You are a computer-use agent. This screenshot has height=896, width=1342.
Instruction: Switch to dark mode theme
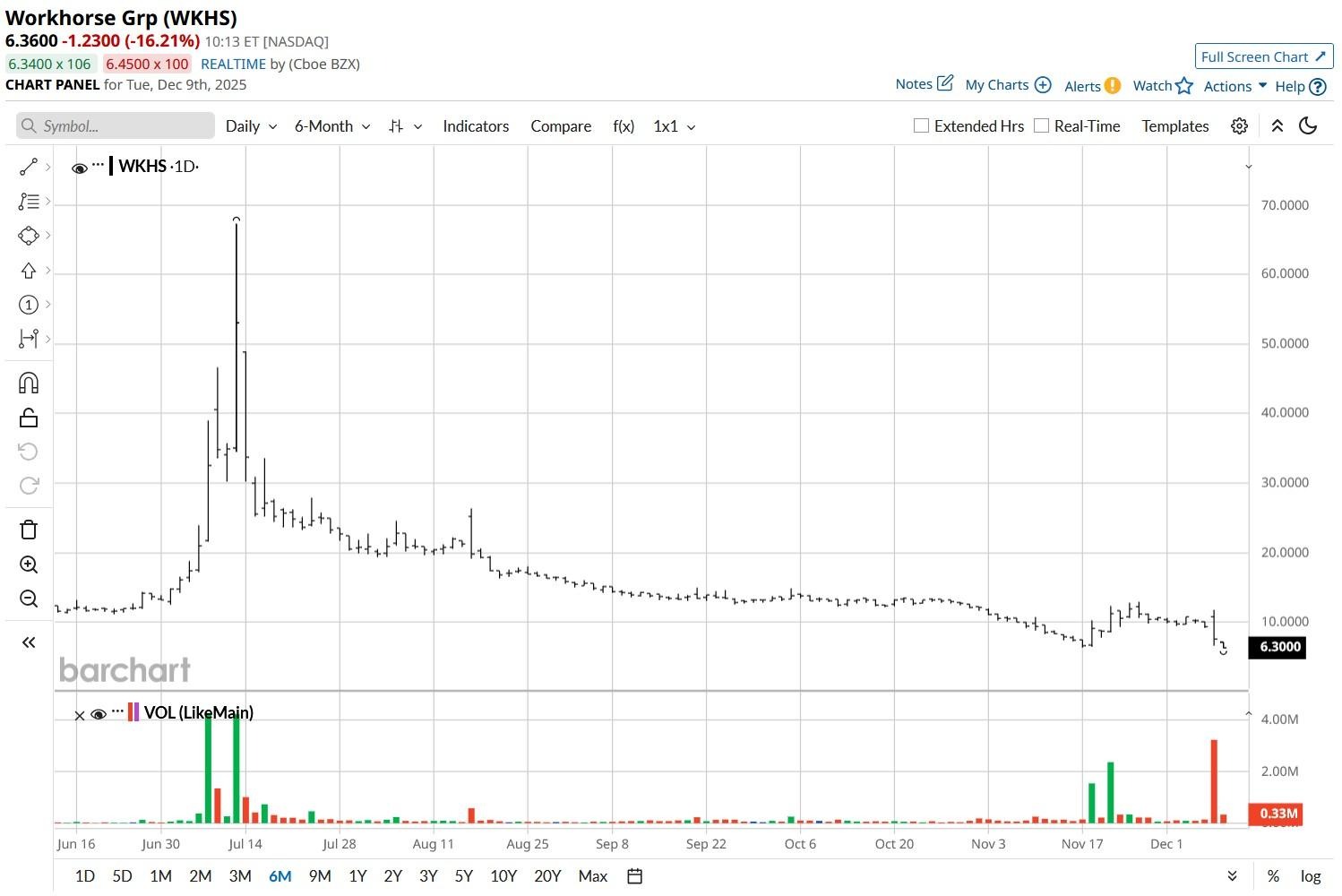point(1308,126)
